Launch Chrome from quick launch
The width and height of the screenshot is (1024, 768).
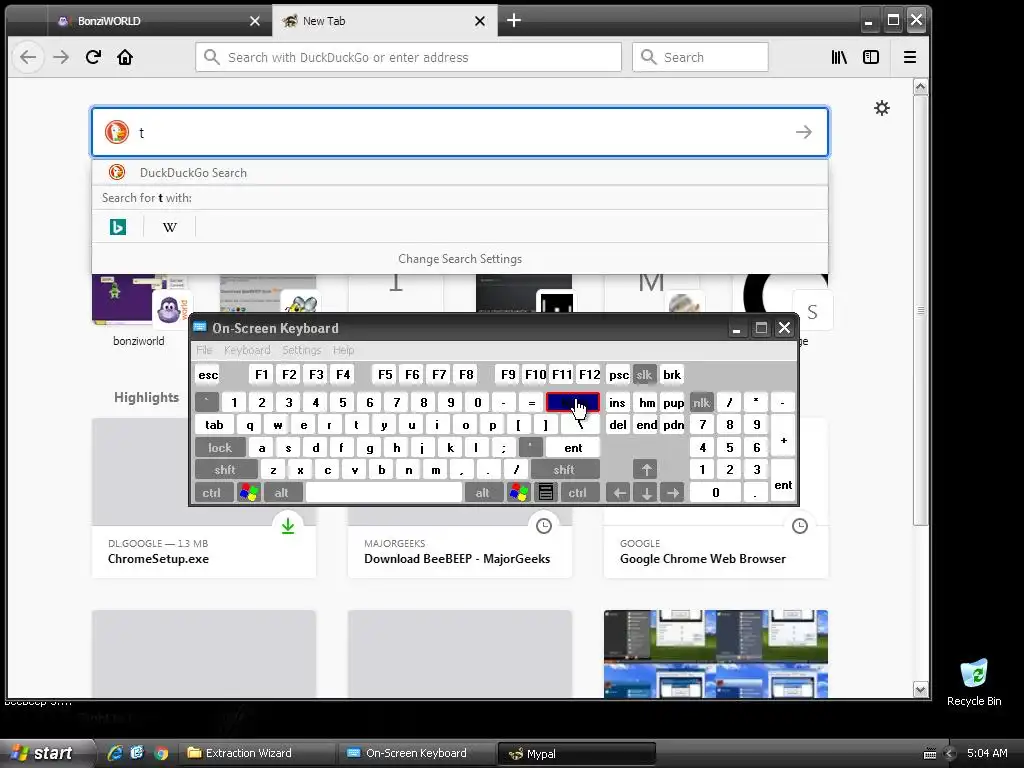(x=161, y=753)
